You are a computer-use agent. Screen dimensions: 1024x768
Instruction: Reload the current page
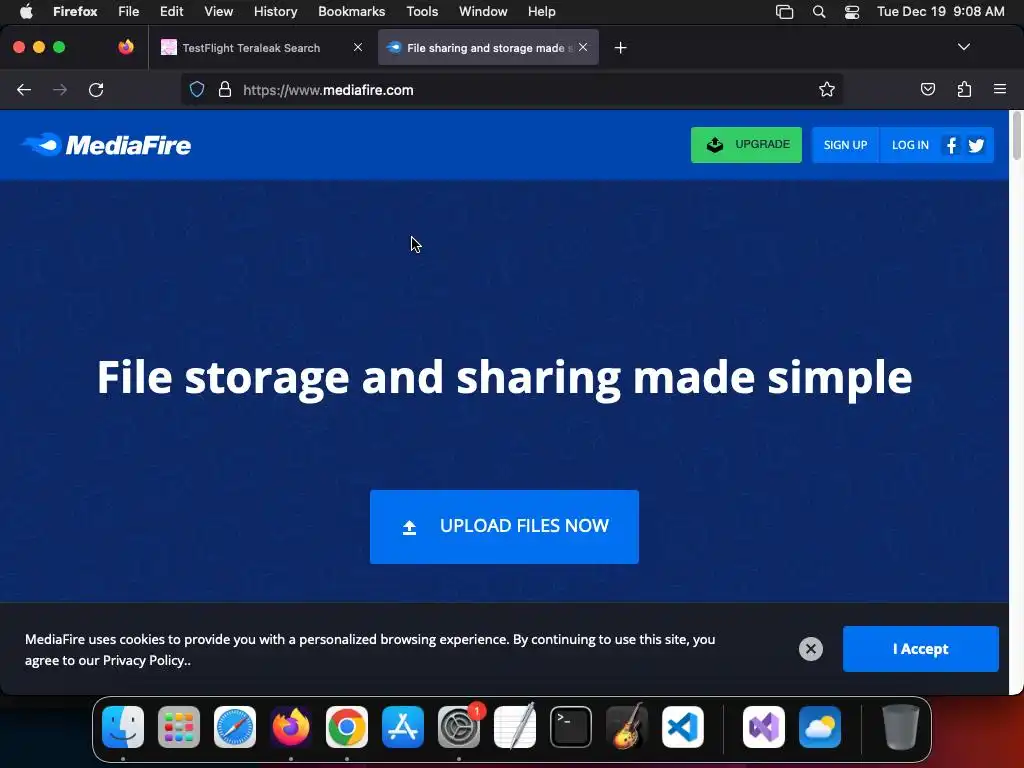pos(96,89)
